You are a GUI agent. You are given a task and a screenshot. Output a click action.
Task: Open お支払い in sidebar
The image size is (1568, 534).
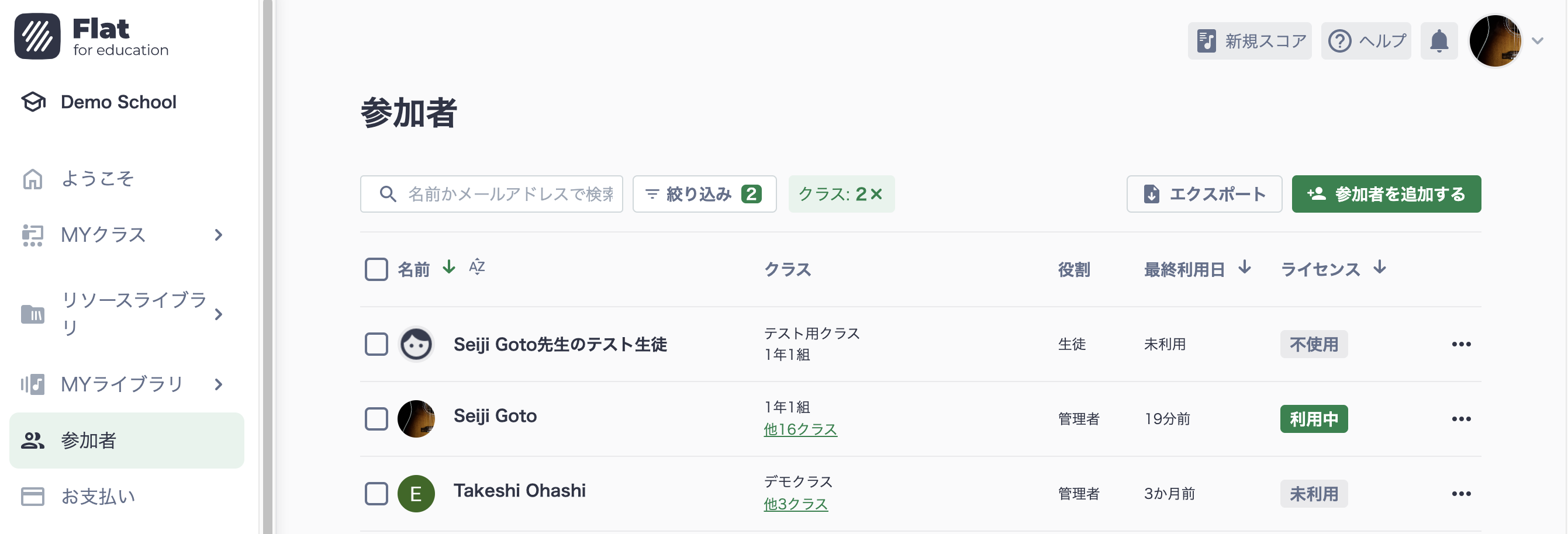[98, 496]
